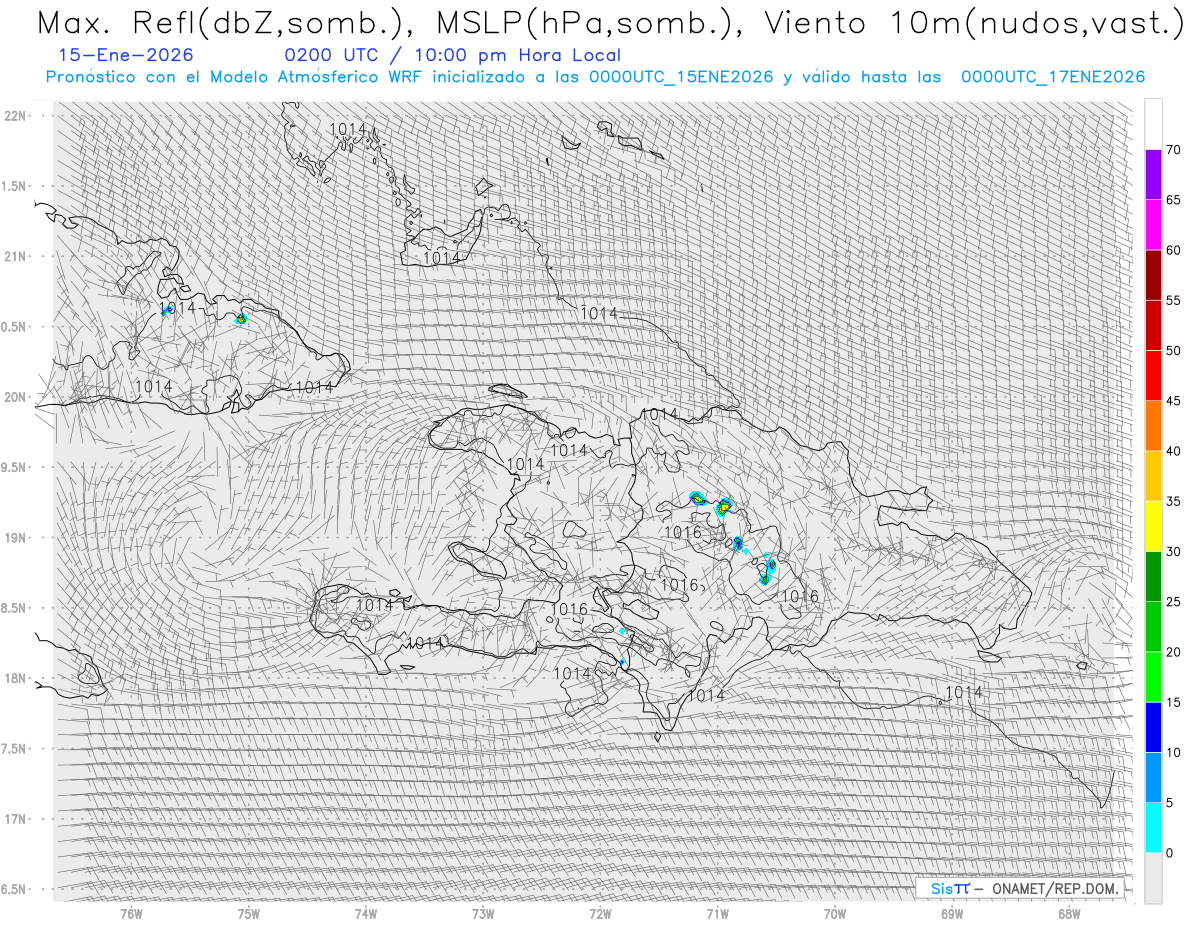Click the colorbar value '40'

[1174, 451]
